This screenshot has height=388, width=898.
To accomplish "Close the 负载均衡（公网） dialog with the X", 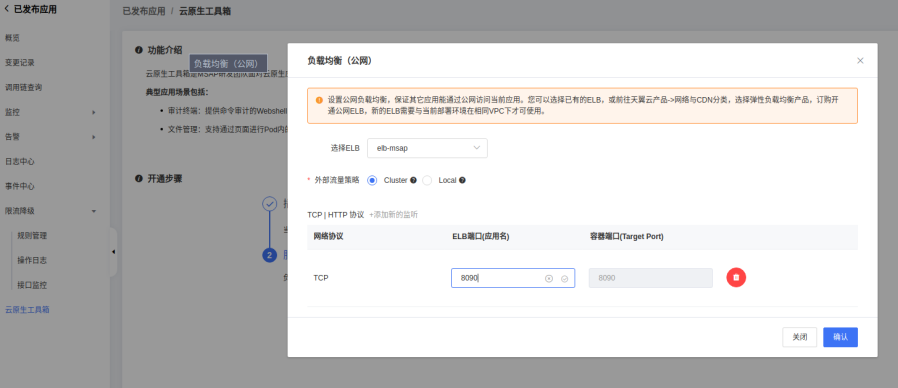I will click(860, 61).
